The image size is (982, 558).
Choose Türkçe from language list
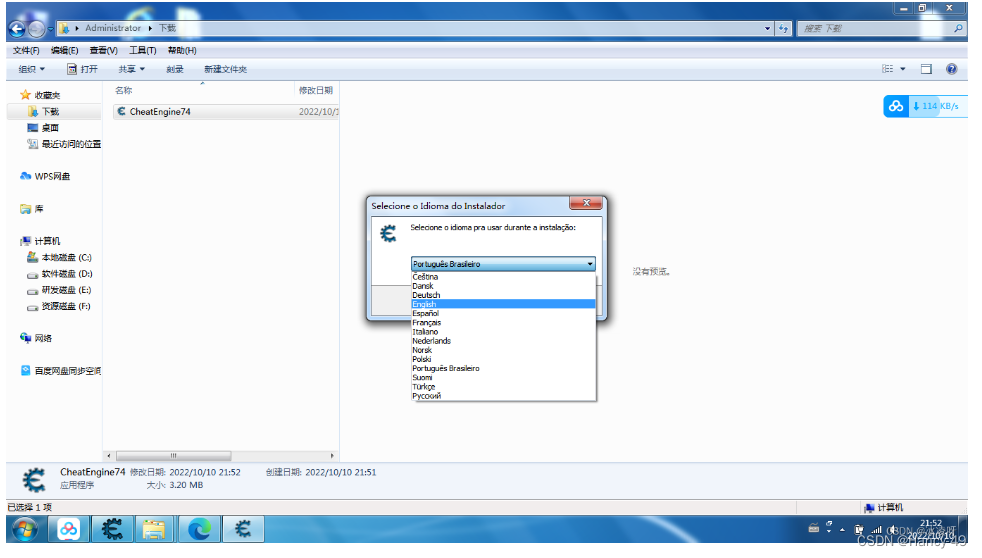point(504,387)
